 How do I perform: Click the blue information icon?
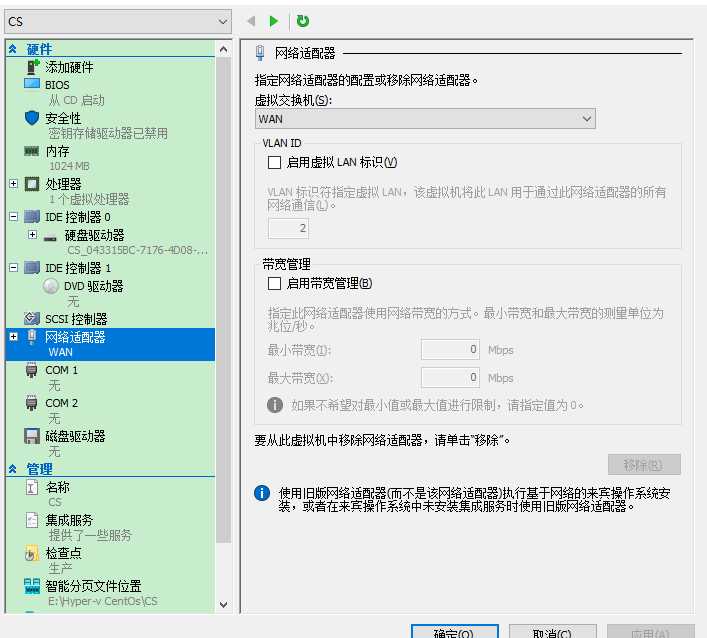[262, 493]
